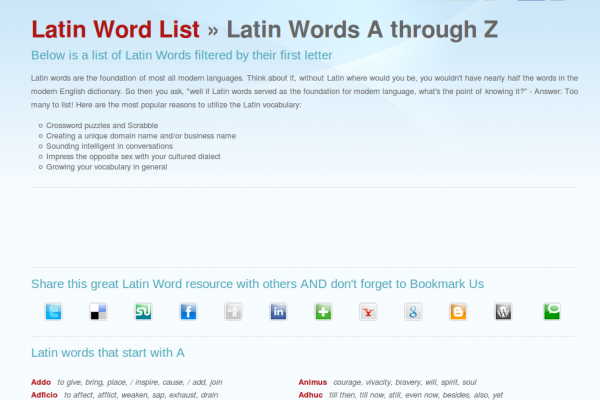Image resolution: width=600 pixels, height=400 pixels.
Task: Click the "Latin Words A through Z" heading
Action: (x=362, y=29)
